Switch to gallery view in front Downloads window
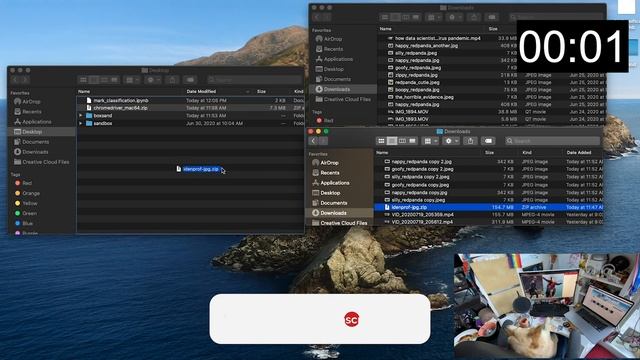 point(412,141)
